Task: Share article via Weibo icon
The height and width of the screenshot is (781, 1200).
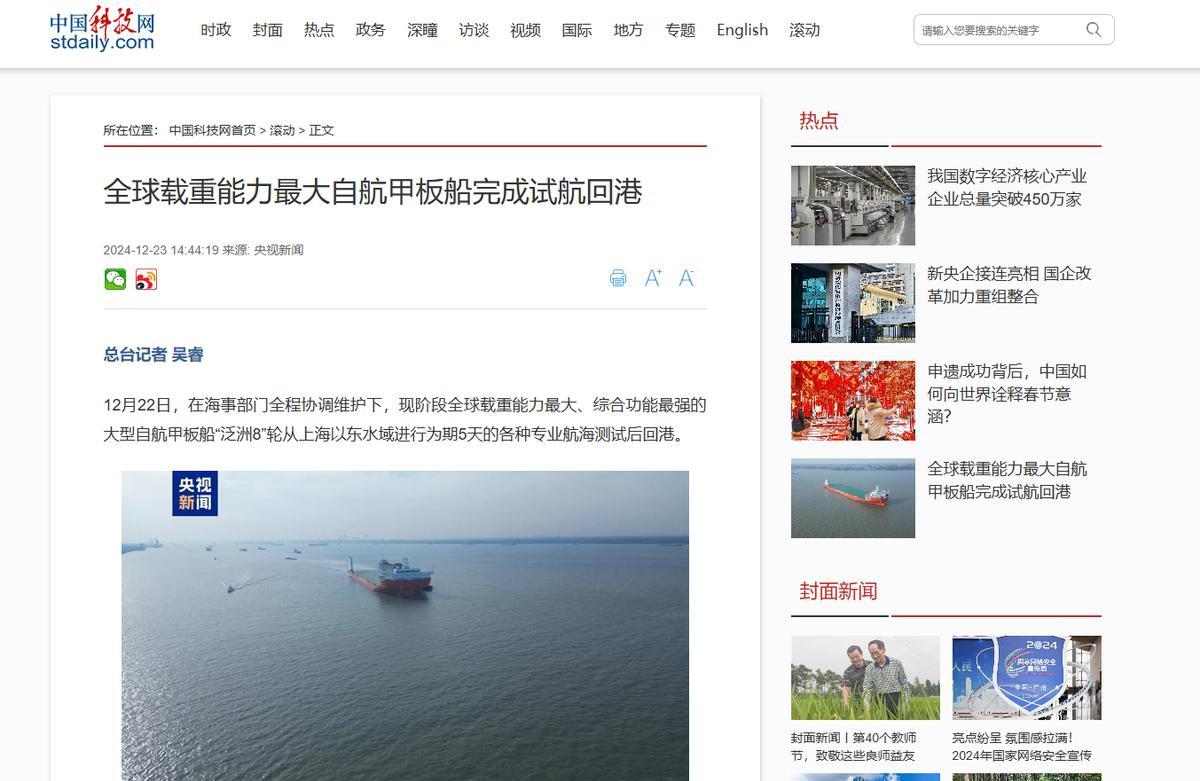Action: click(146, 280)
